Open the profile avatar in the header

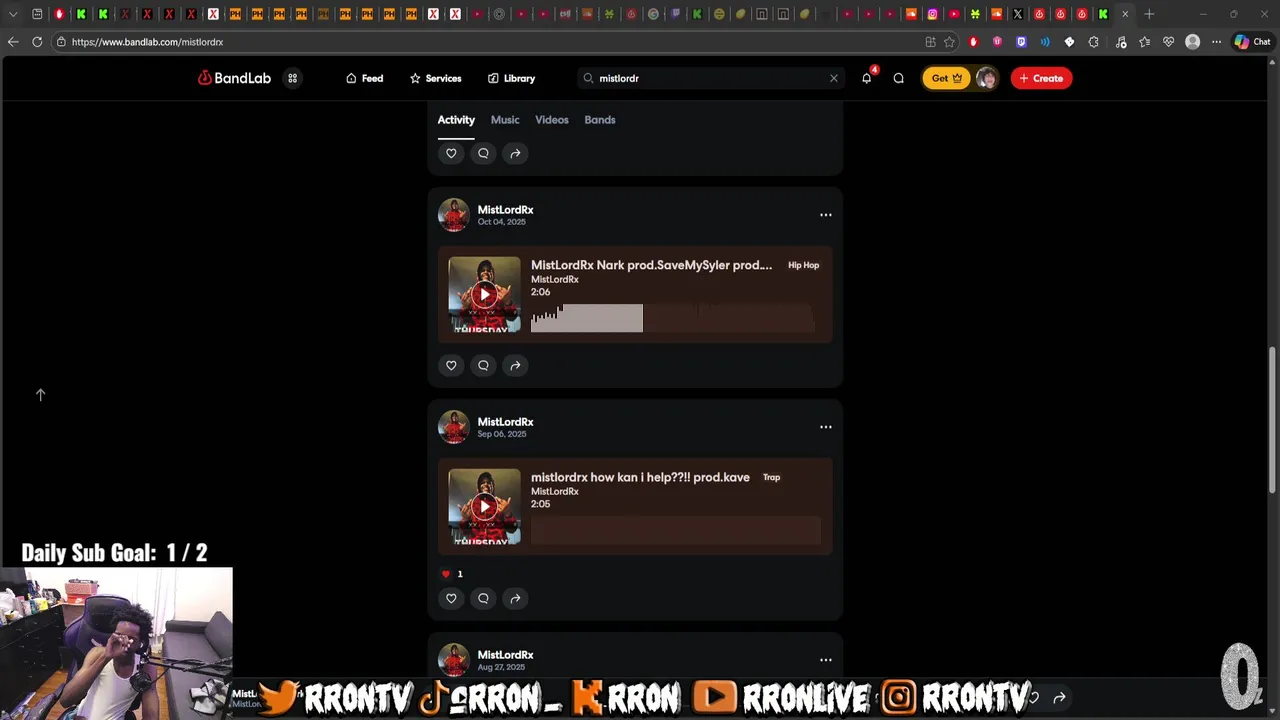click(x=986, y=78)
